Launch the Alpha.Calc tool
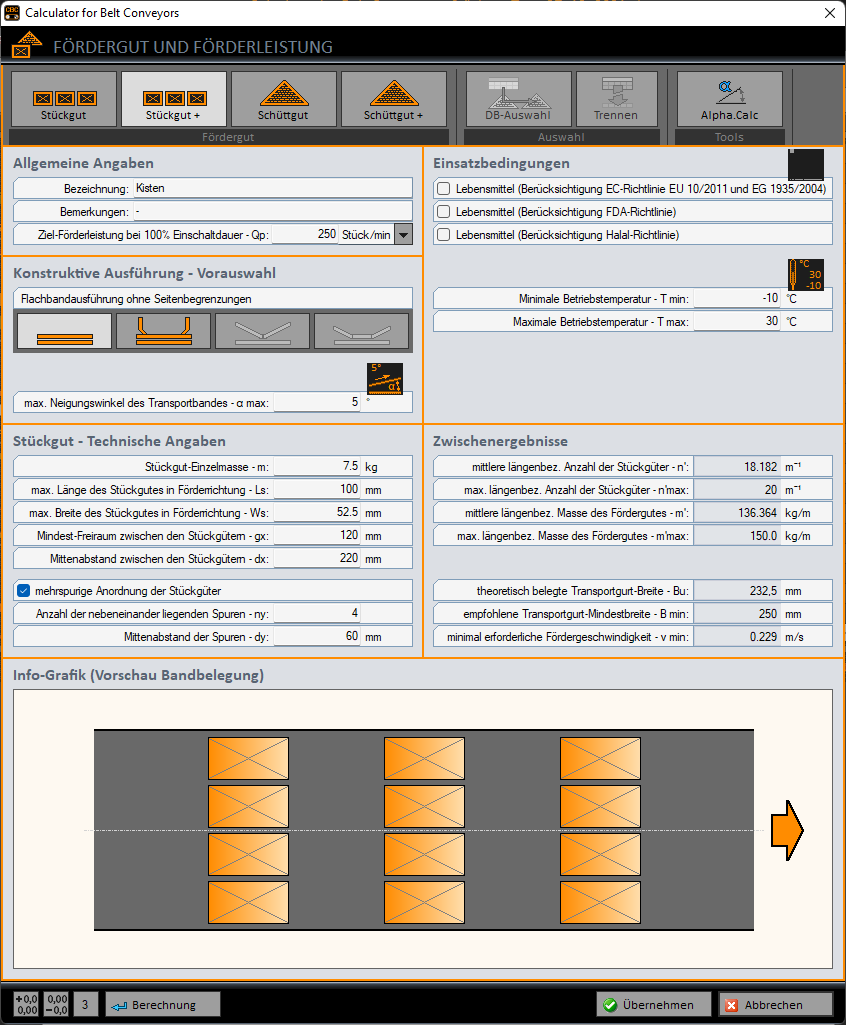Screen dimensions: 846x1025 (730, 99)
